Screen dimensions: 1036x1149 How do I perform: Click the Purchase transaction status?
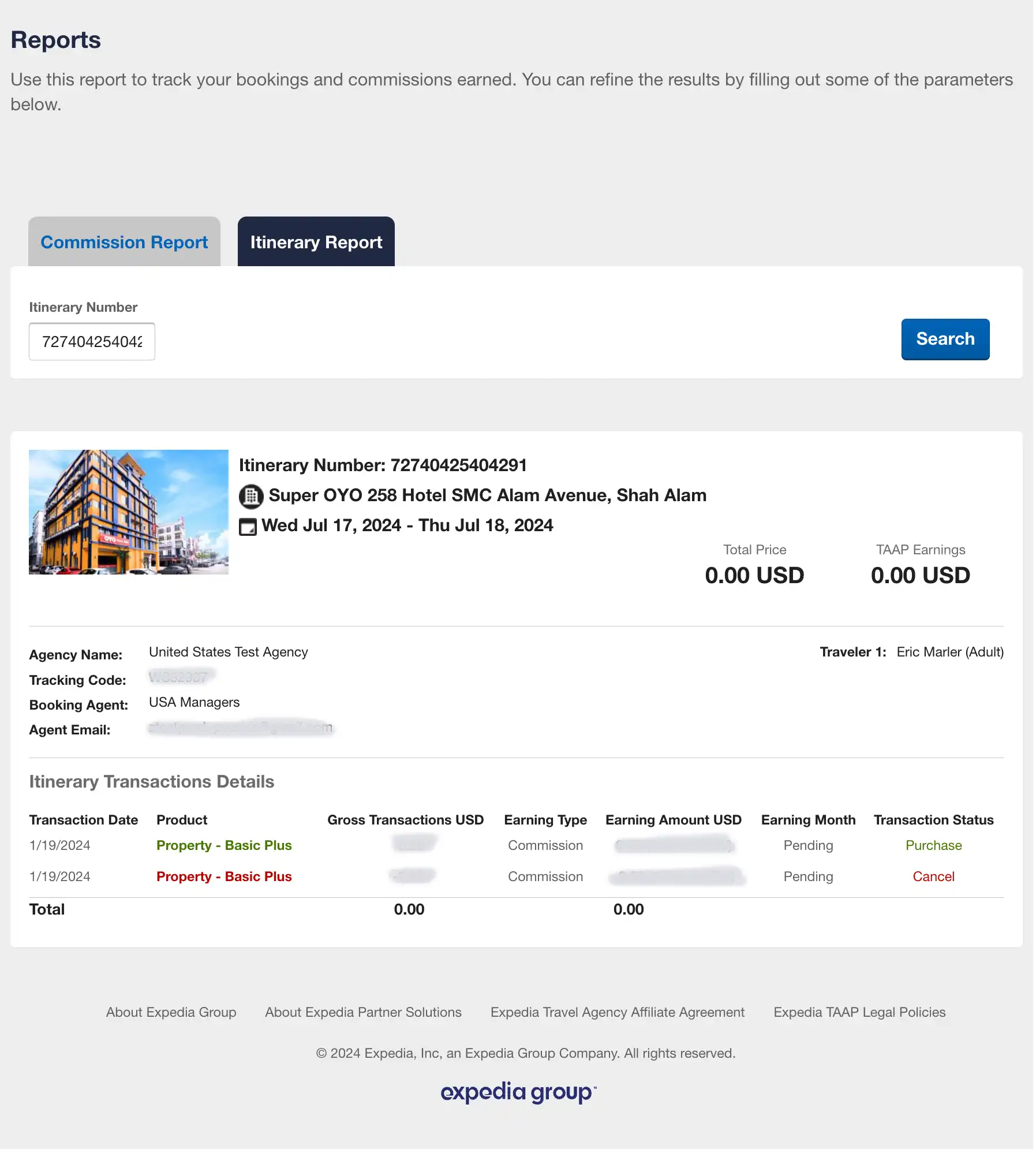[x=933, y=845]
